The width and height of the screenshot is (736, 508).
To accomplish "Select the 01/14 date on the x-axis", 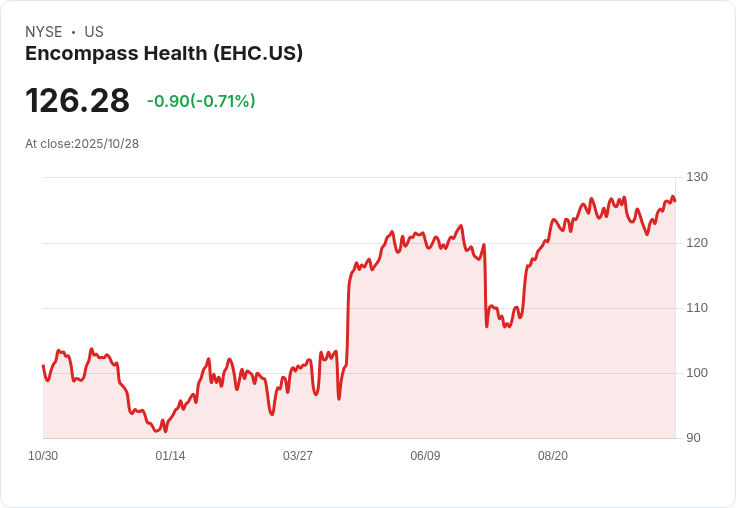I will (x=170, y=456).
